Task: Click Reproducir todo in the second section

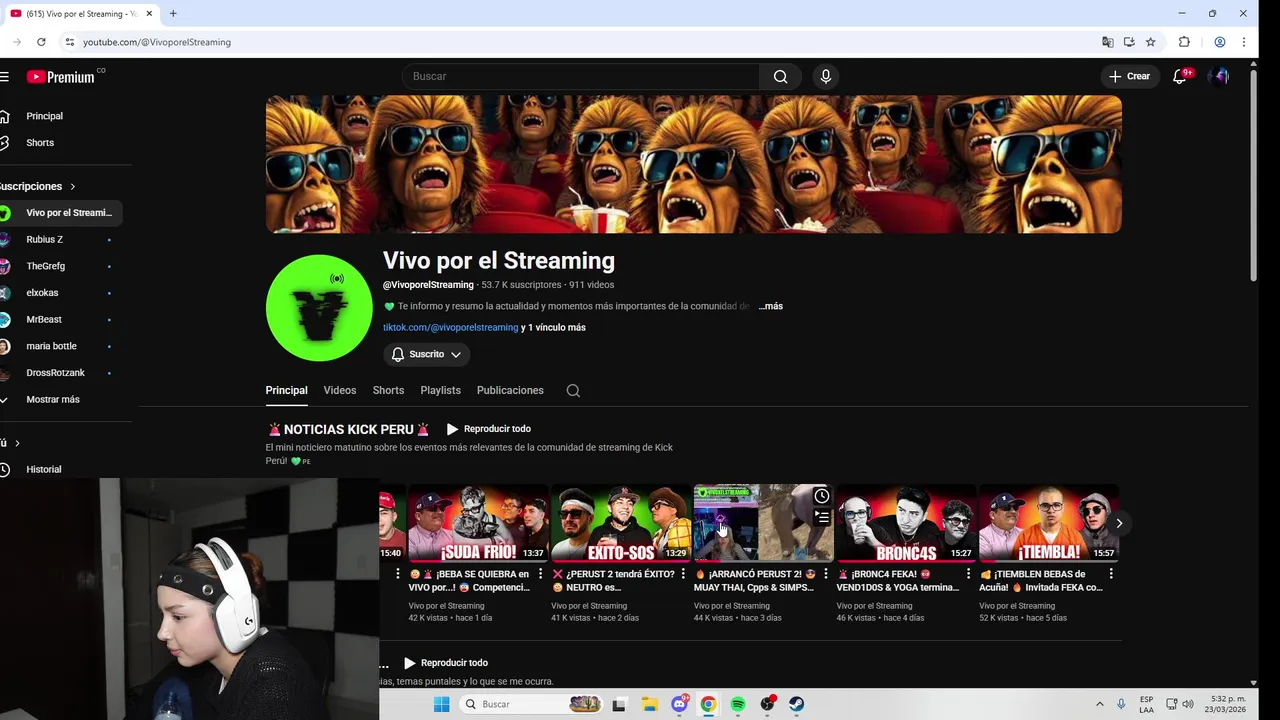Action: [x=445, y=663]
